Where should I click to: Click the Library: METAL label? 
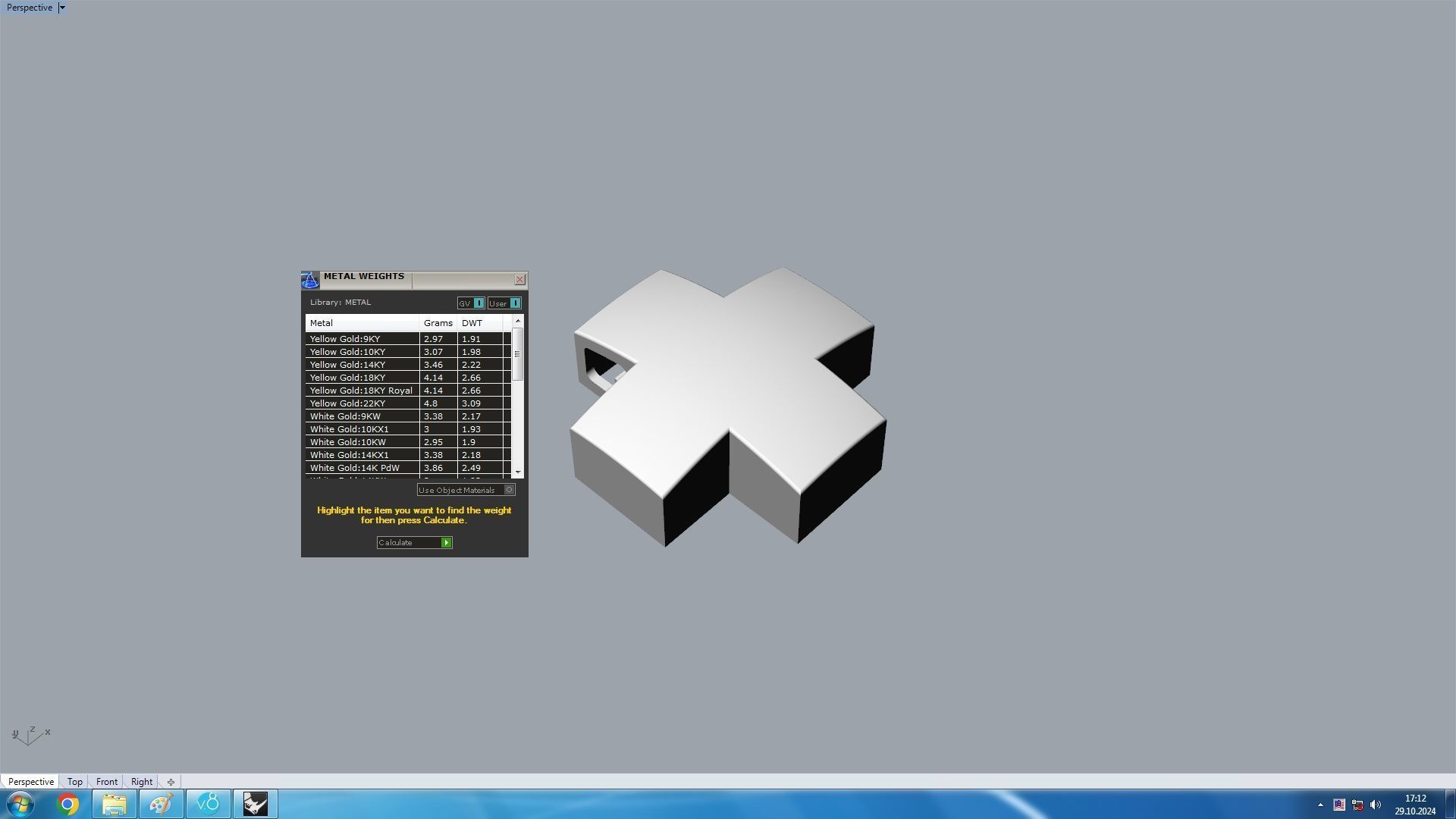pyautogui.click(x=340, y=303)
